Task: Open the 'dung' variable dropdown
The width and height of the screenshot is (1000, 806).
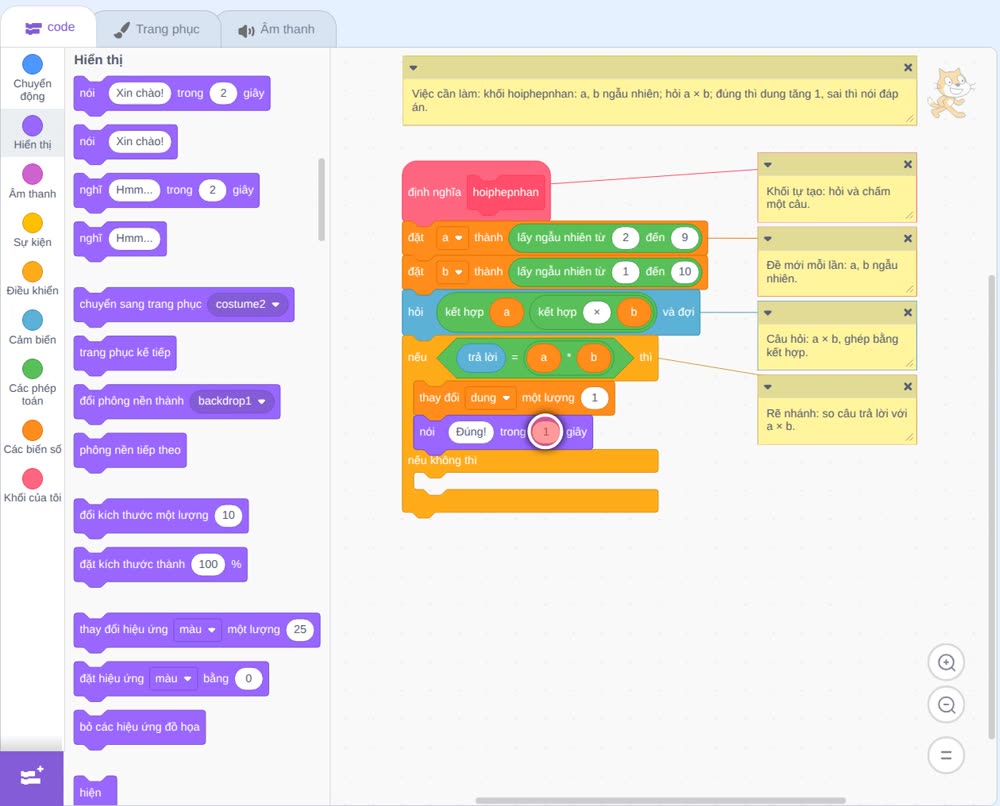Action: point(490,398)
